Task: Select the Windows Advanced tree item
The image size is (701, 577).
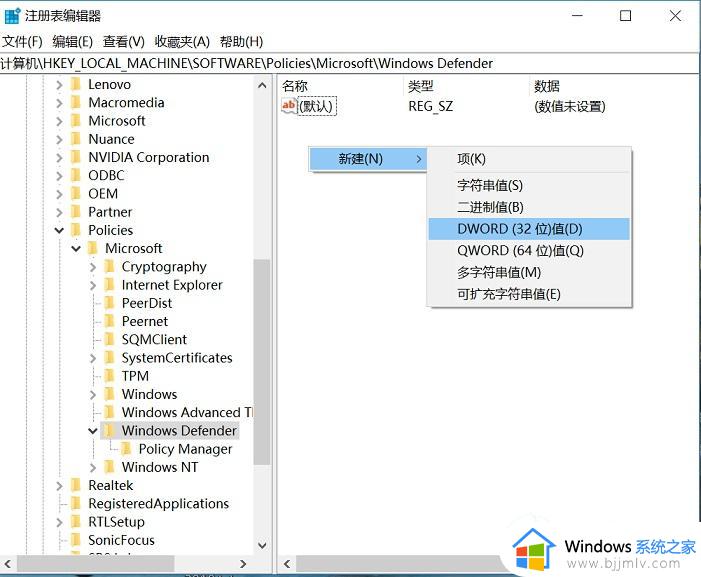Action: (x=187, y=412)
